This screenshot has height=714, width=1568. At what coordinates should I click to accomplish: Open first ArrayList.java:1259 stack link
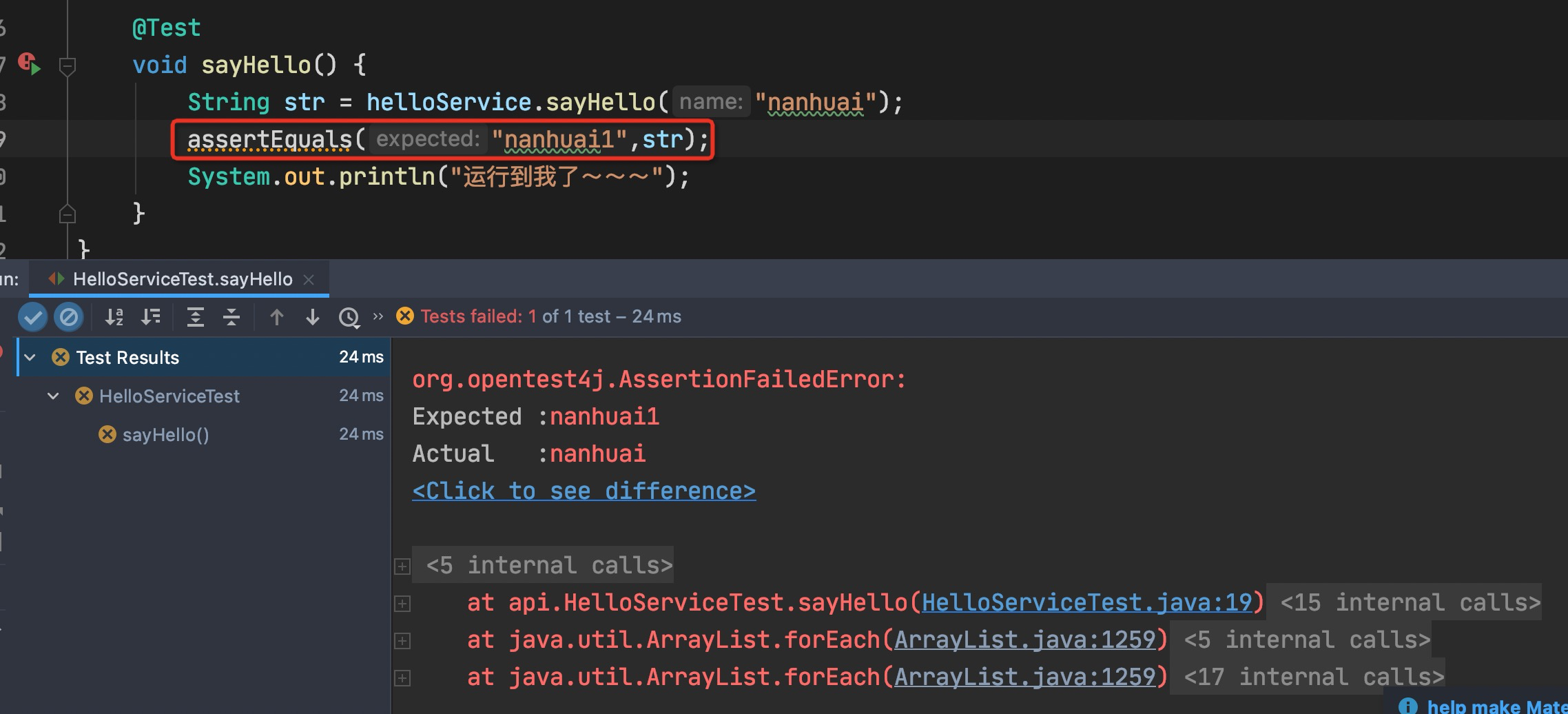pos(1024,640)
